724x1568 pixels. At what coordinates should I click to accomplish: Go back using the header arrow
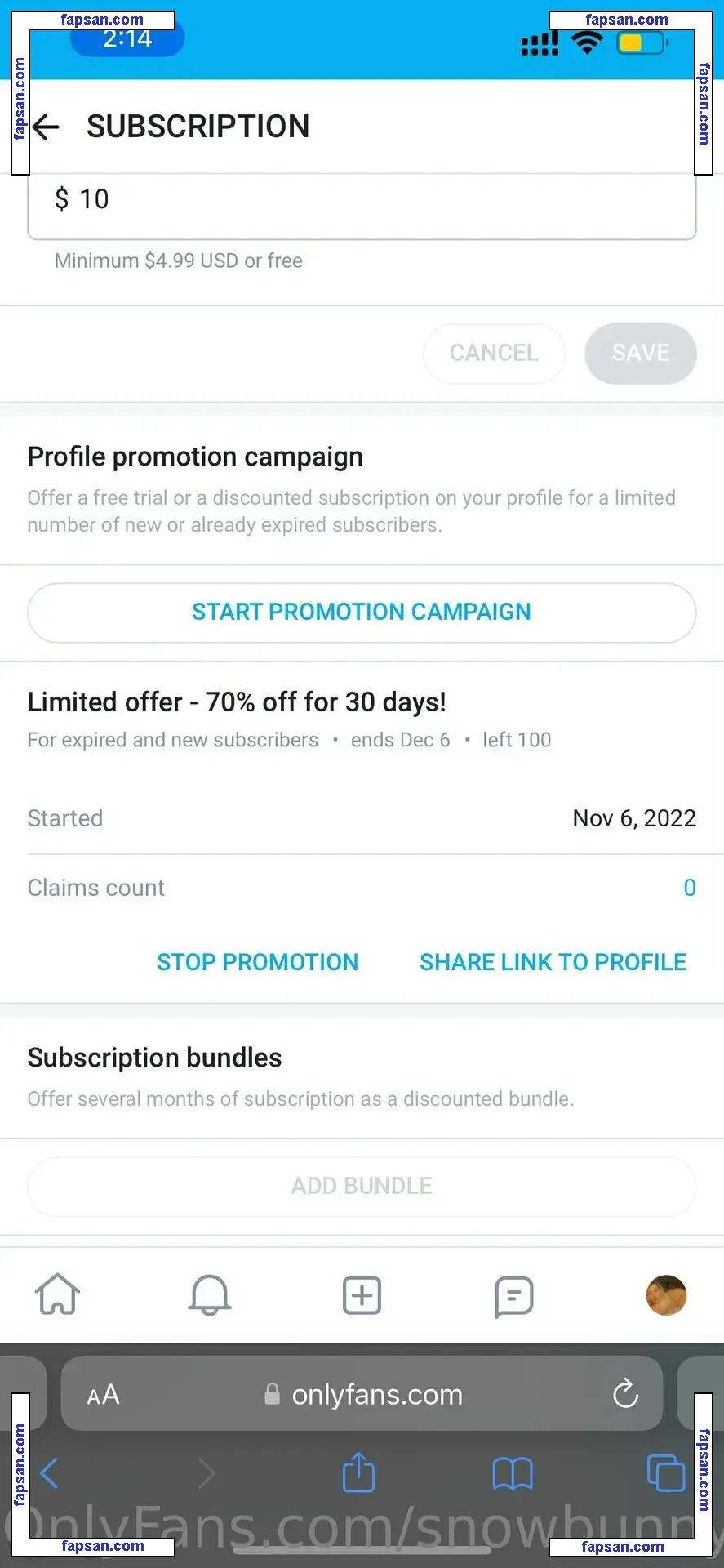(x=46, y=127)
